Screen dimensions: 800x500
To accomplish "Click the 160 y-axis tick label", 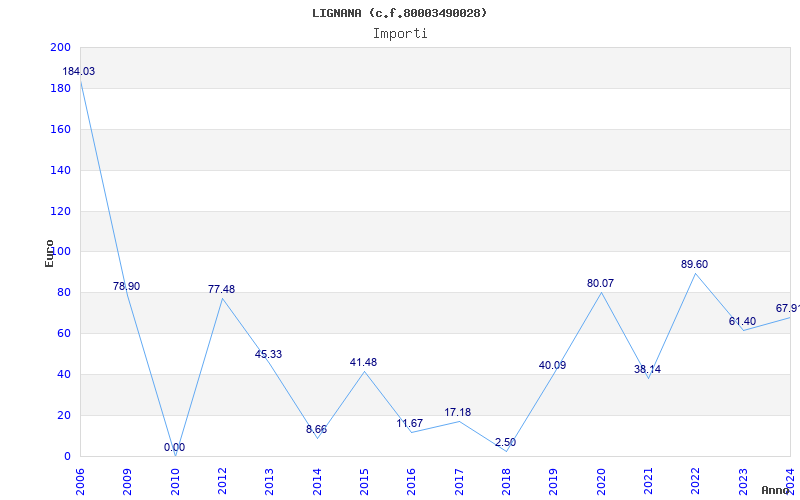I will pos(60,129).
